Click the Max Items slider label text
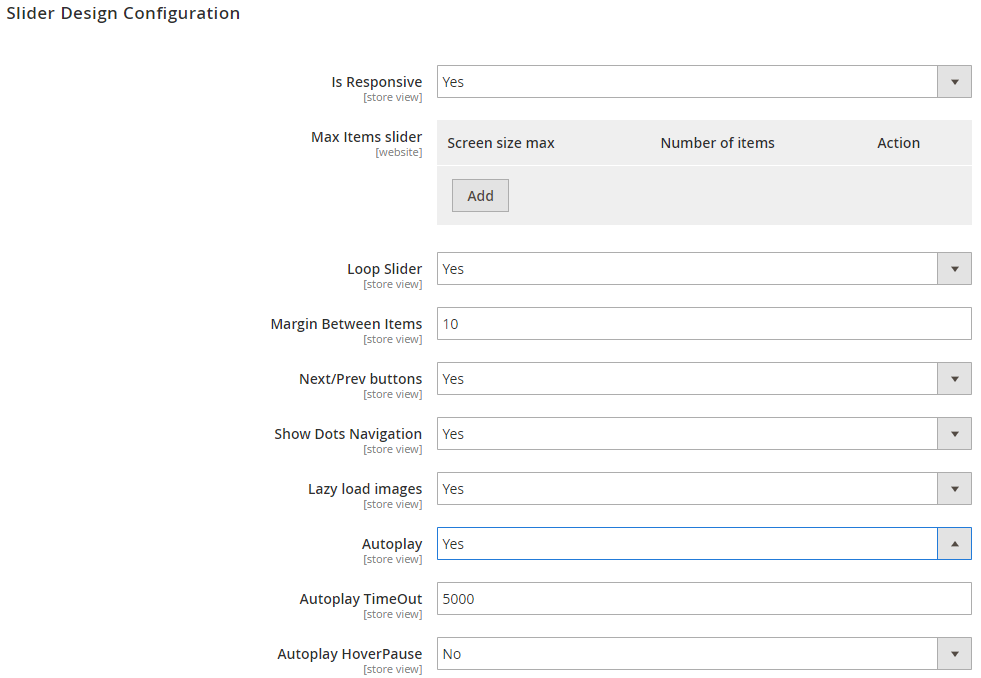Screen dimensions: 981x678 coord(366,137)
